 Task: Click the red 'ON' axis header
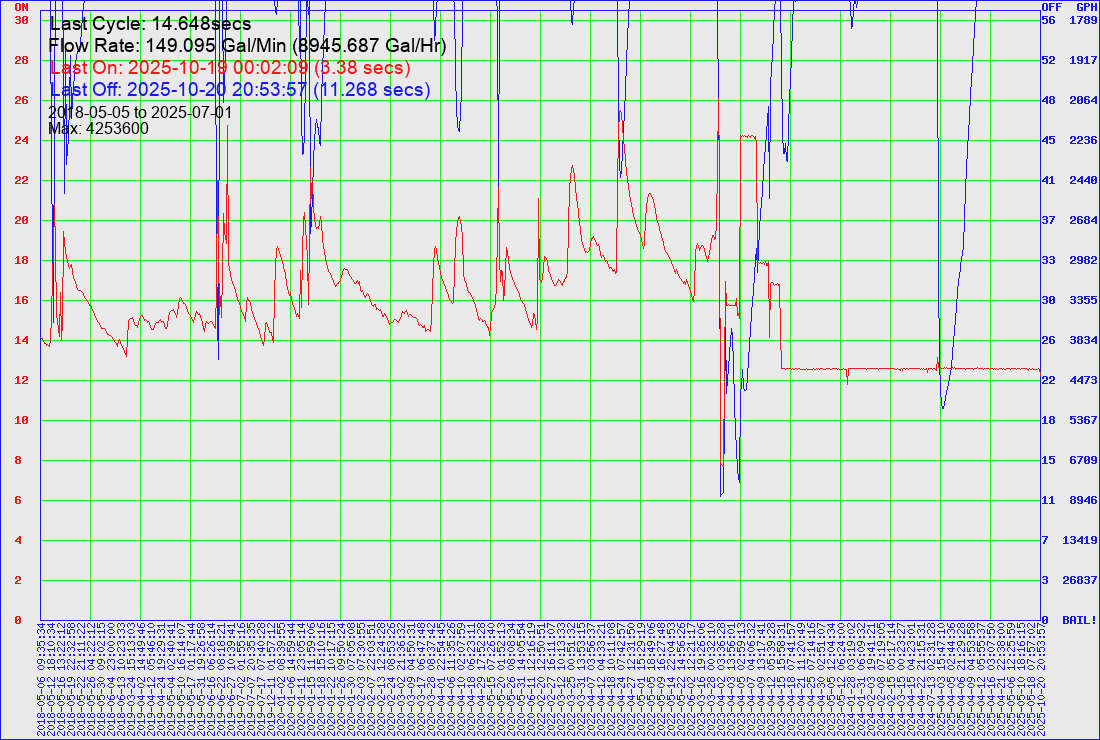(20, 7)
